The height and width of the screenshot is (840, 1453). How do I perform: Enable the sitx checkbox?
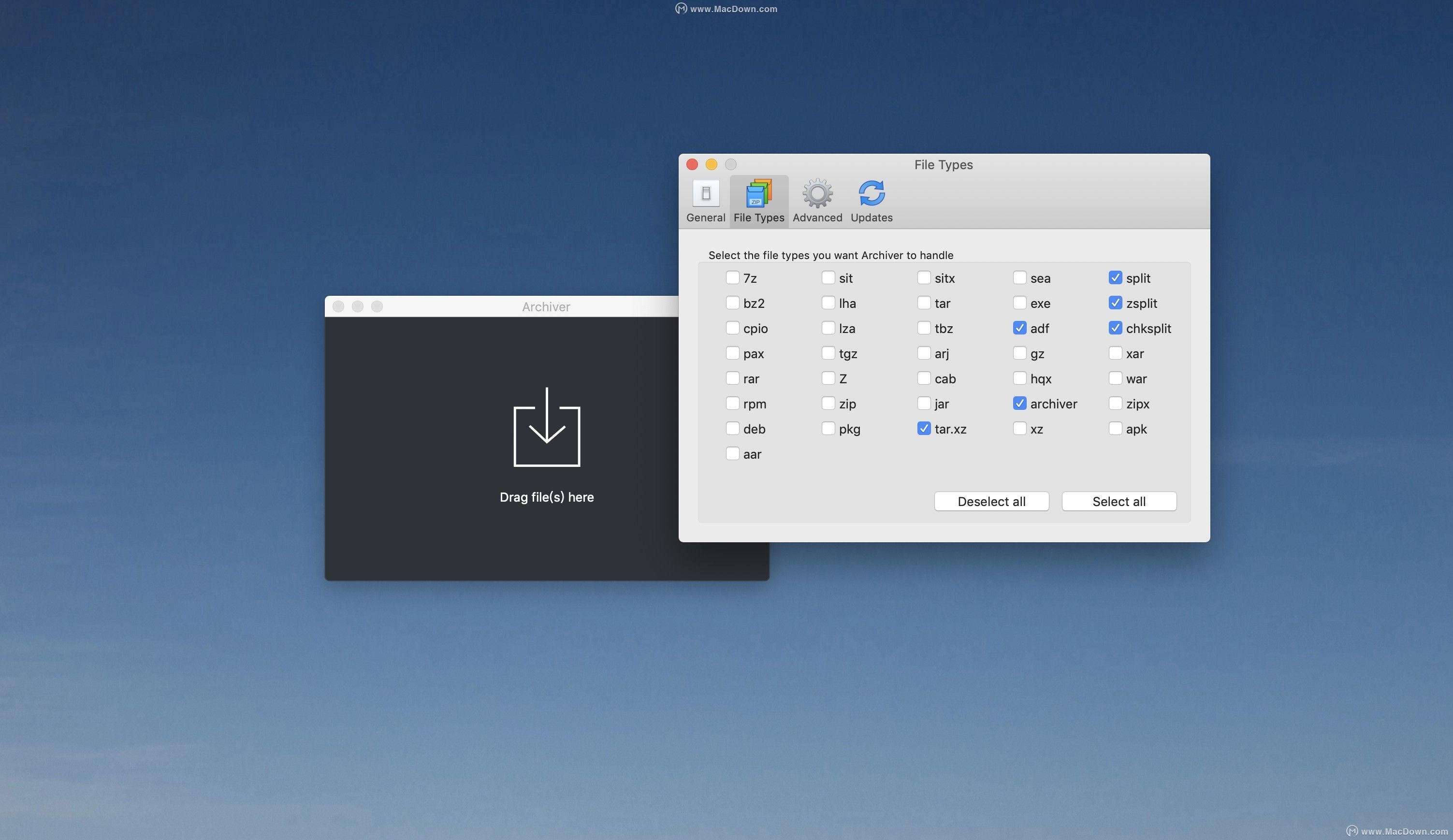[924, 278]
